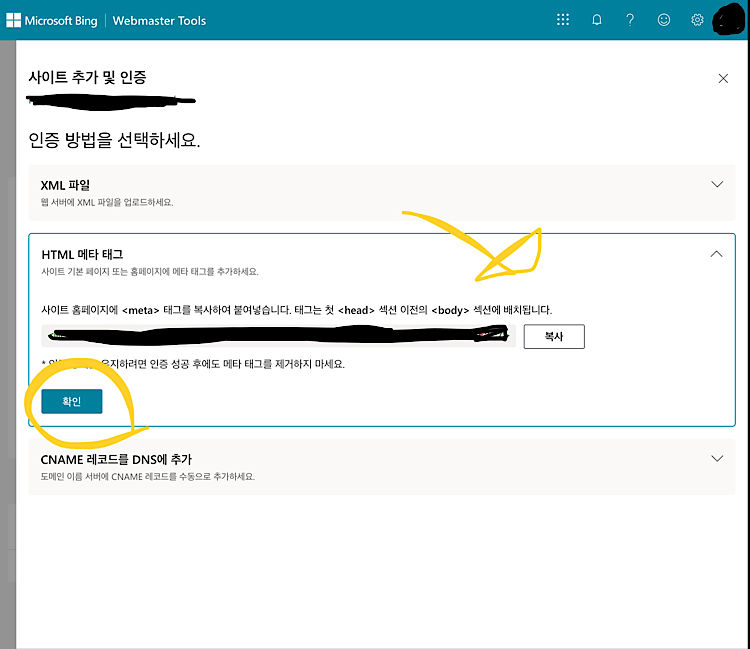Image resolution: width=750 pixels, height=649 pixels.
Task: Expand the CNAME 레코드를 DNS에 추가 chevron
Action: tap(717, 459)
